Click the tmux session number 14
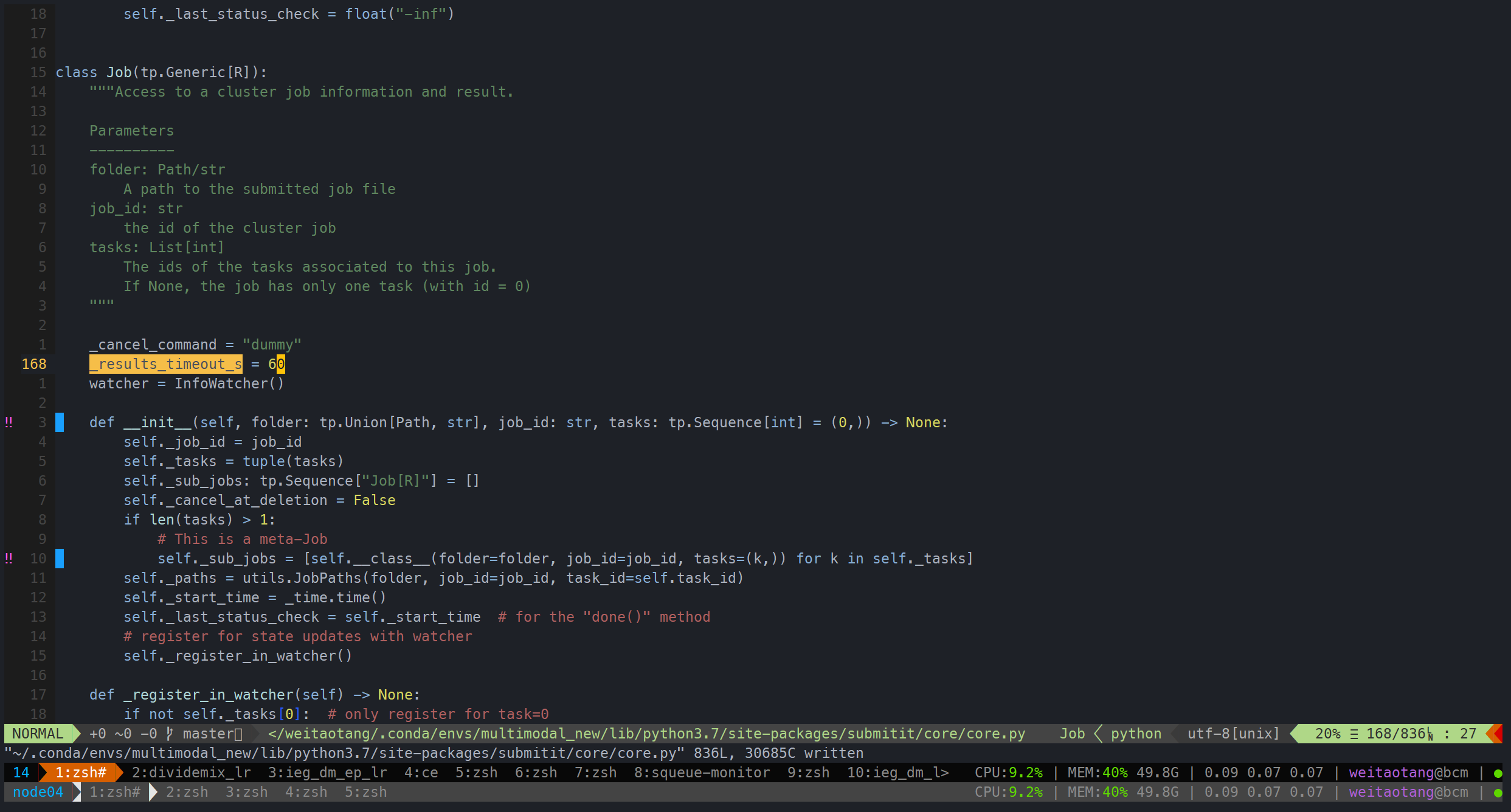 pos(21,772)
